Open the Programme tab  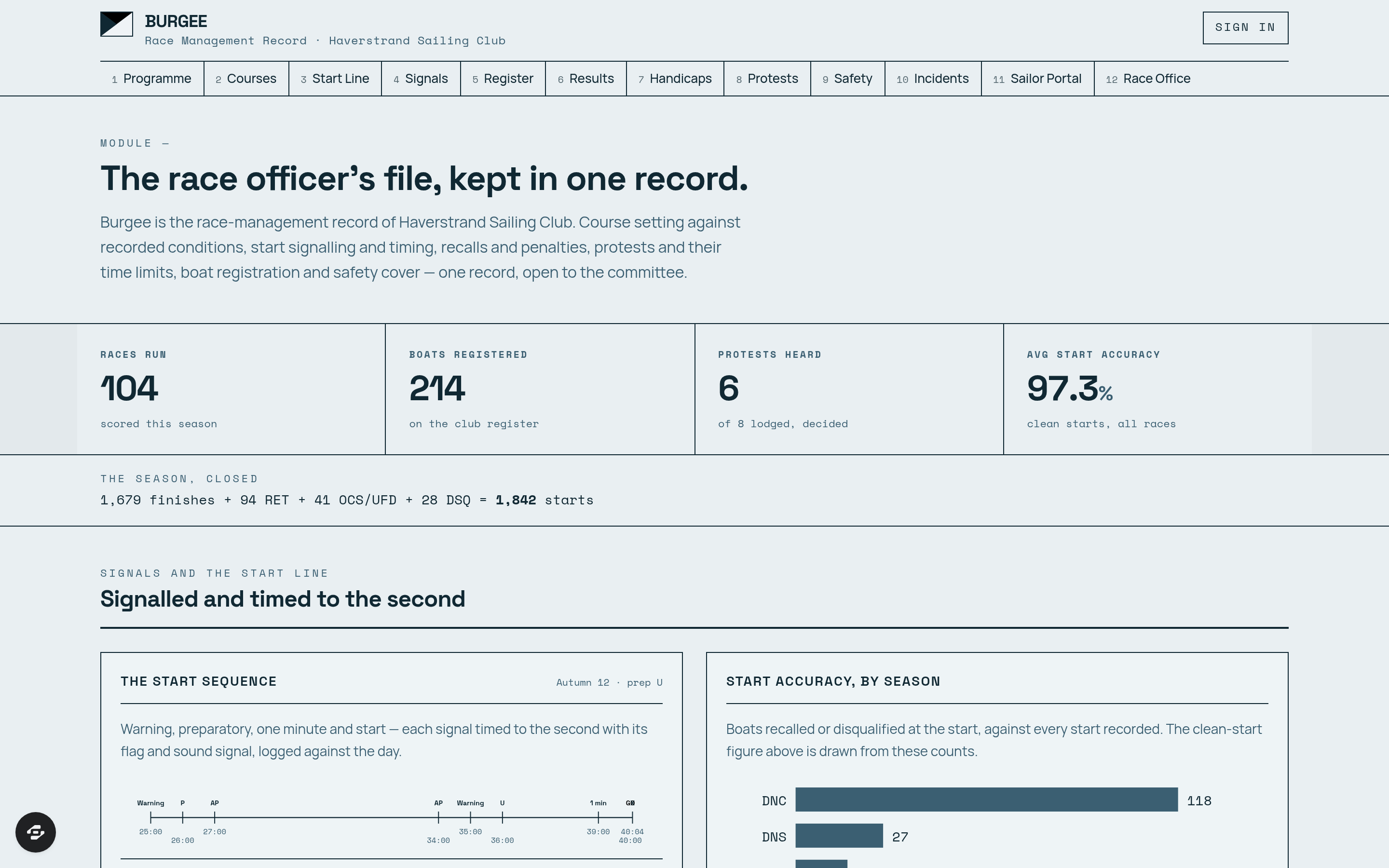[x=151, y=79]
